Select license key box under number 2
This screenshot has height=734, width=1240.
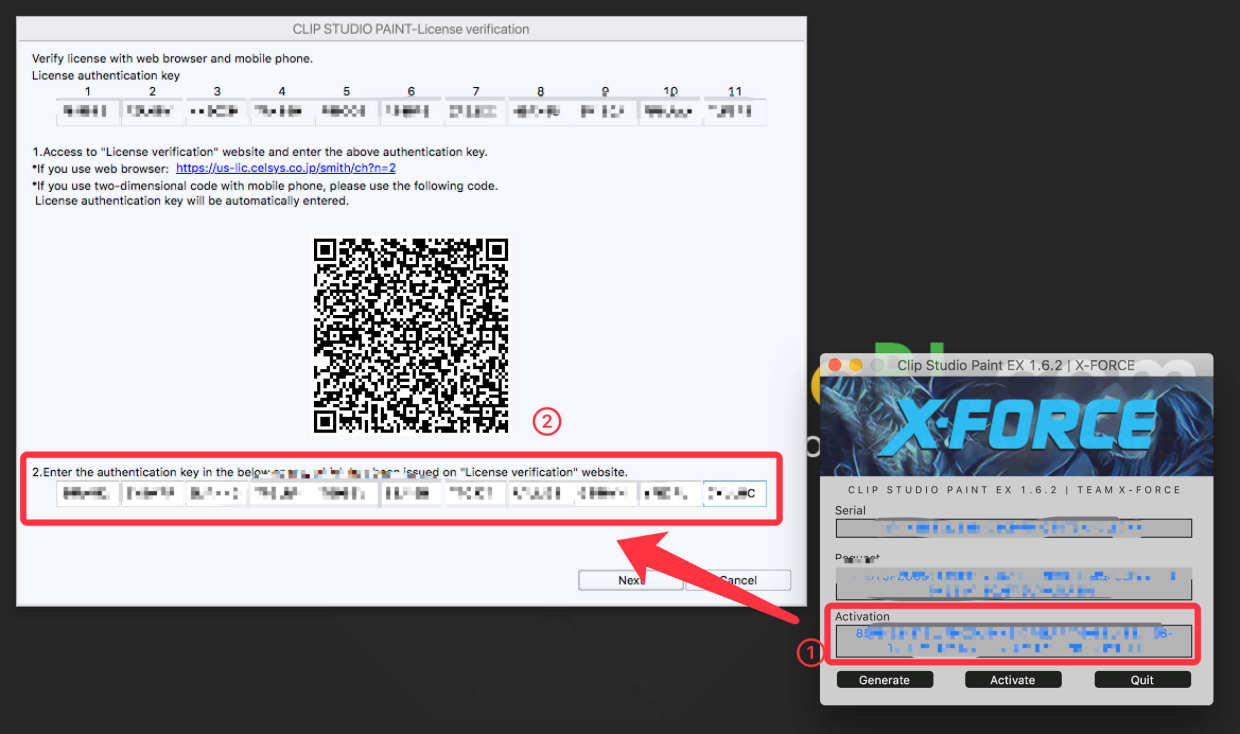tap(152, 112)
